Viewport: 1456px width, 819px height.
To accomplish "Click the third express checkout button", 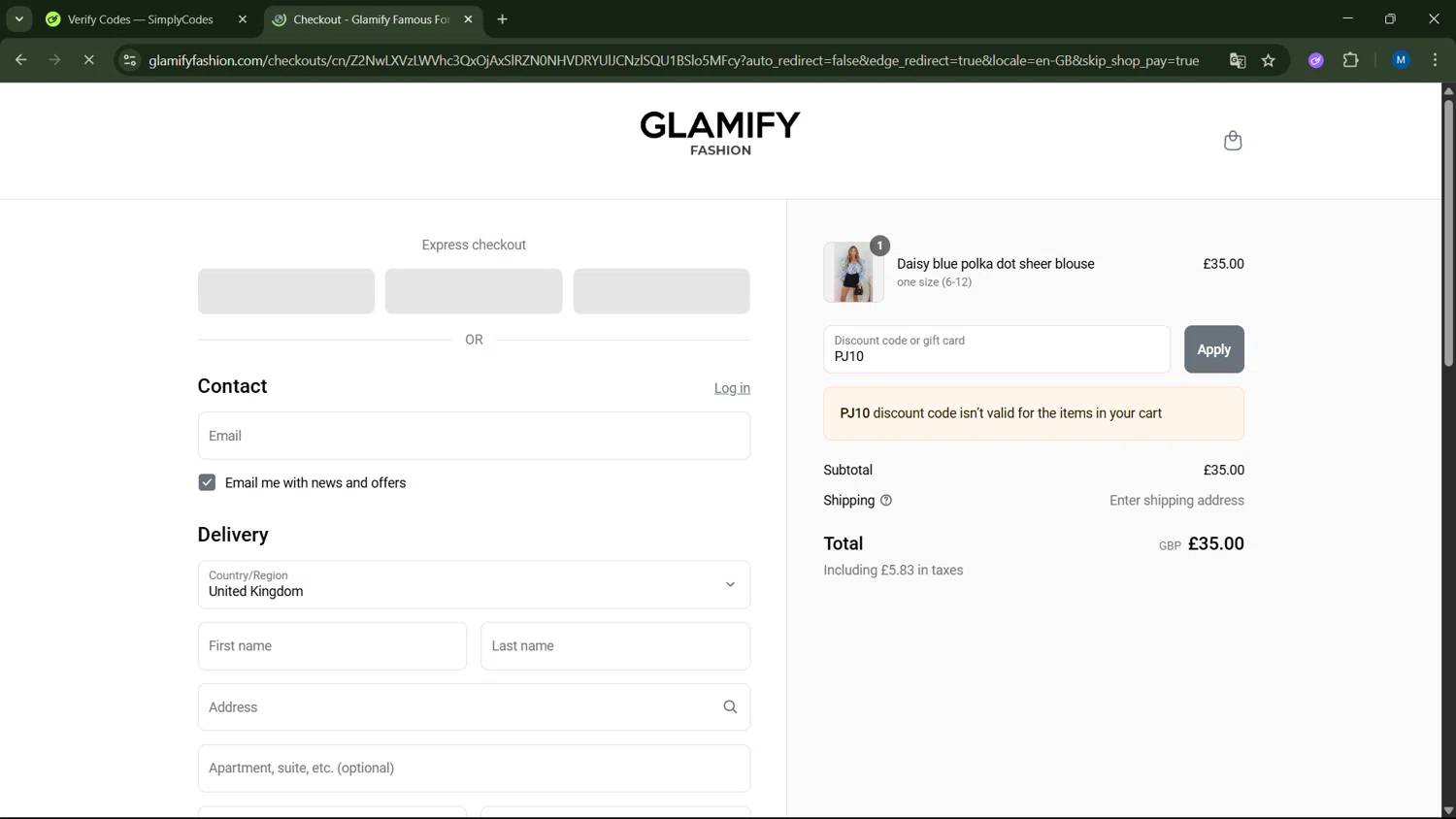I will coord(661,291).
